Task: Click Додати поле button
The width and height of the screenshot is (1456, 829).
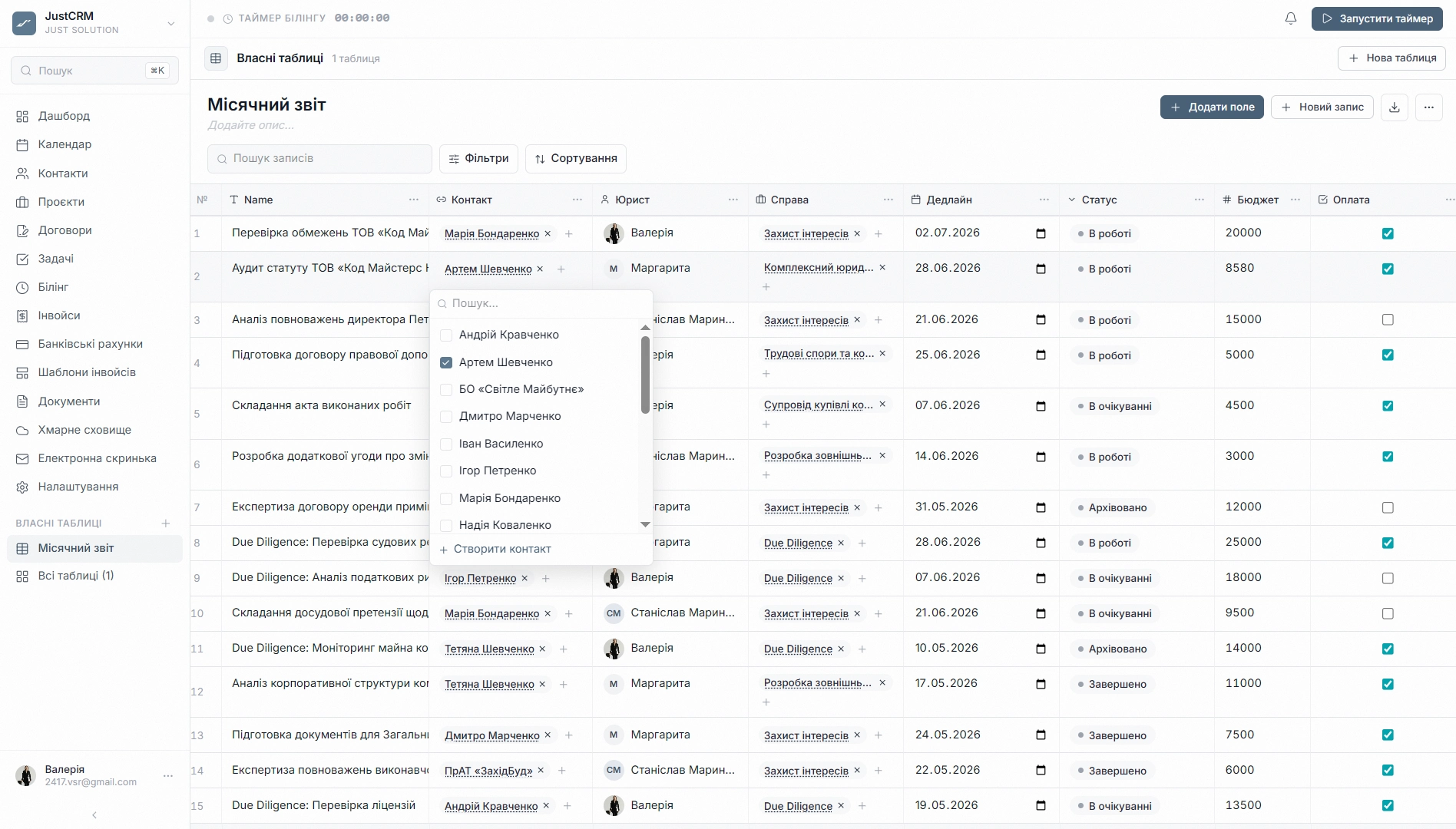Action: point(1212,107)
